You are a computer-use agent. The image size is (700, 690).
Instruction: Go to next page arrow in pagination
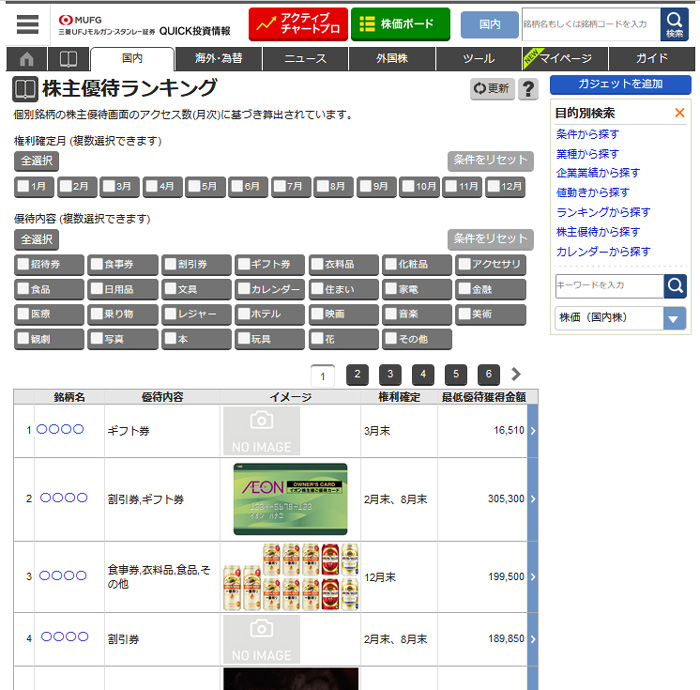516,374
